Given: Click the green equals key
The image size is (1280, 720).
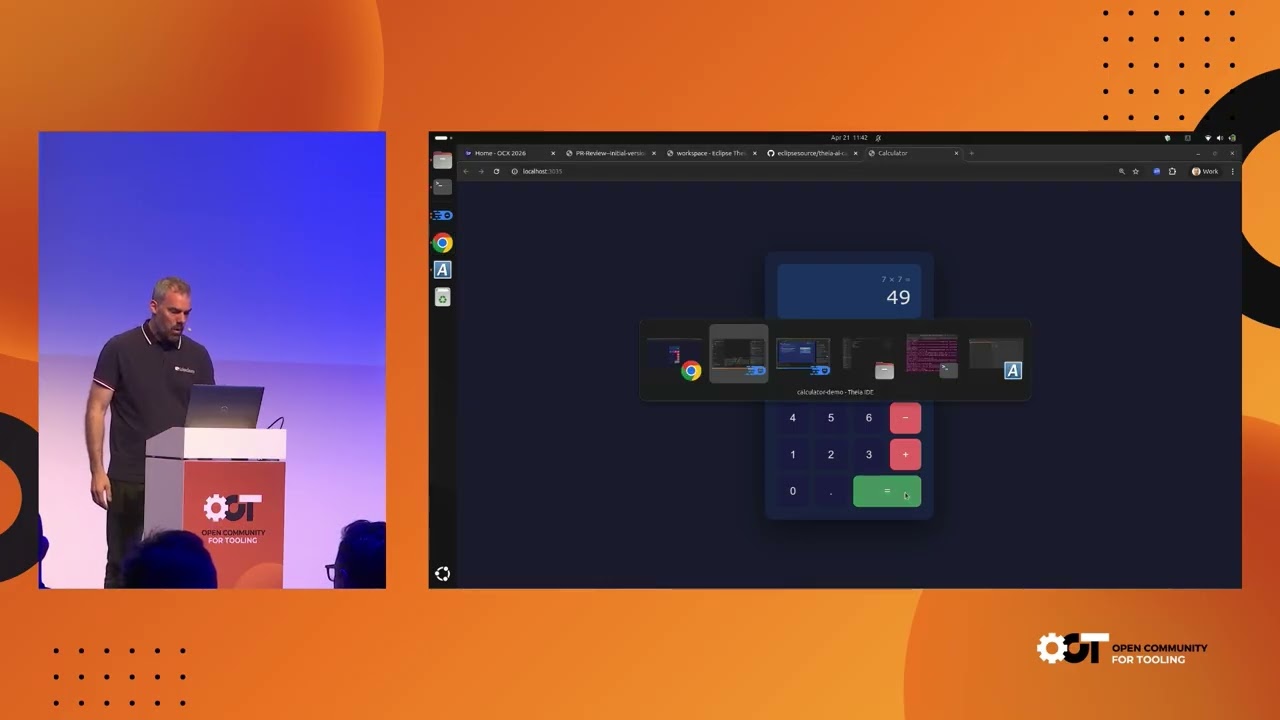Looking at the screenshot, I should coord(887,491).
